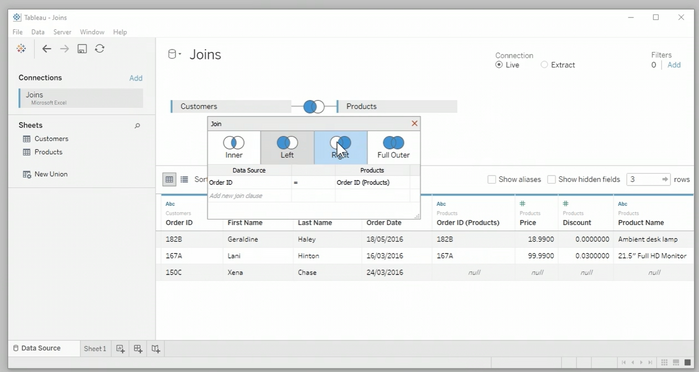Click Add new join clause

click(x=236, y=196)
